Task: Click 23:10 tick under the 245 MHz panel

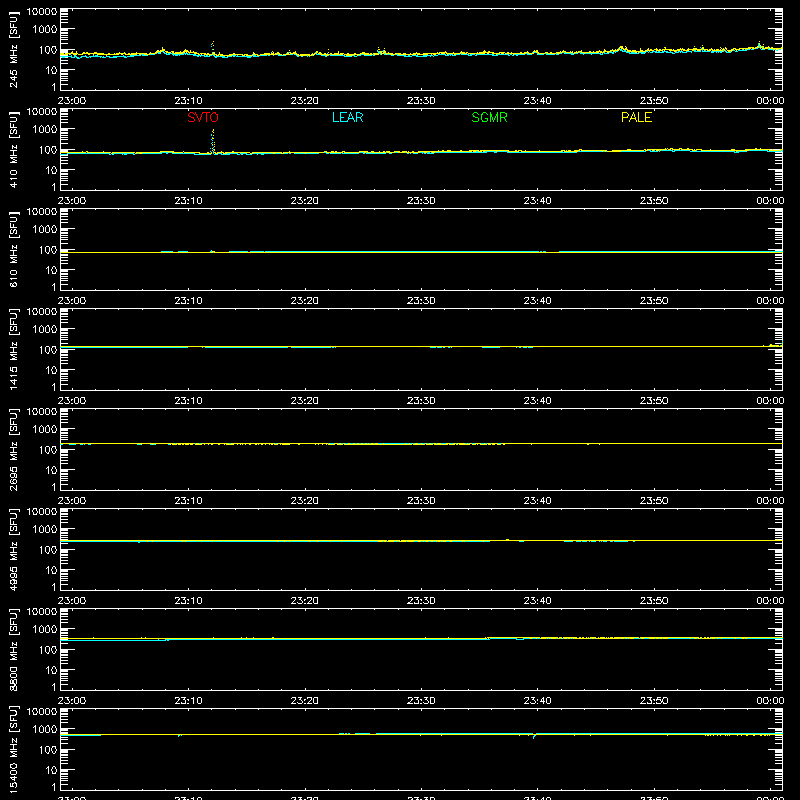Action: (188, 101)
